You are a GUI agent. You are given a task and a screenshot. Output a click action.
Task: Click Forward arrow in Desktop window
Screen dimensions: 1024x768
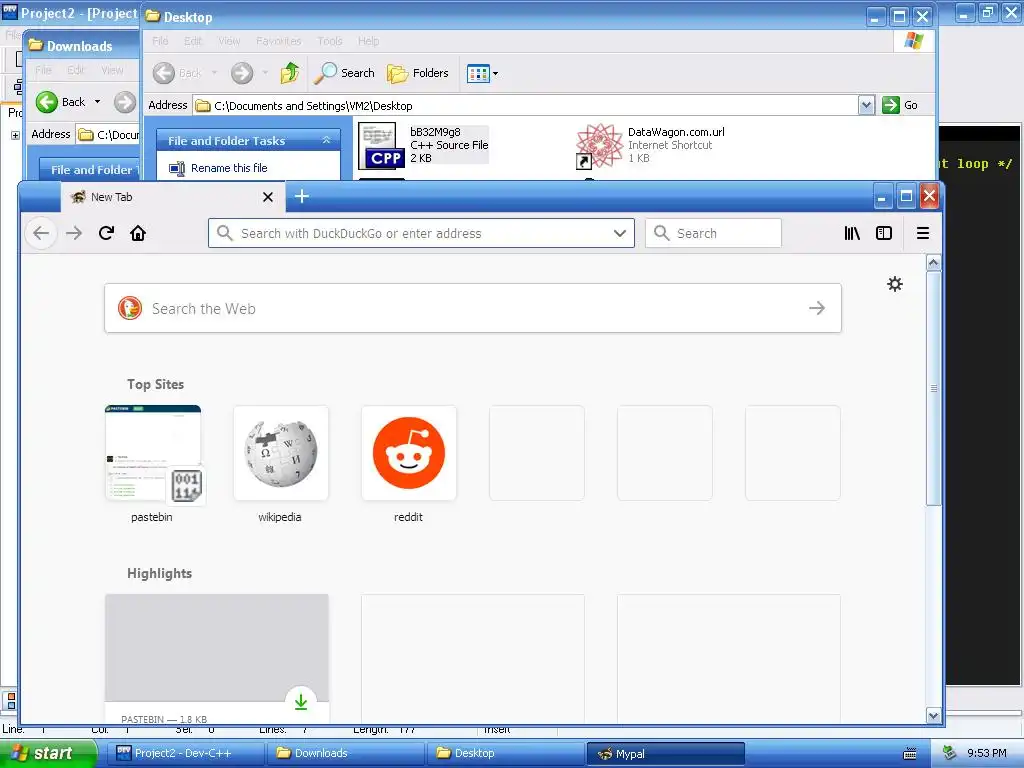click(x=242, y=73)
